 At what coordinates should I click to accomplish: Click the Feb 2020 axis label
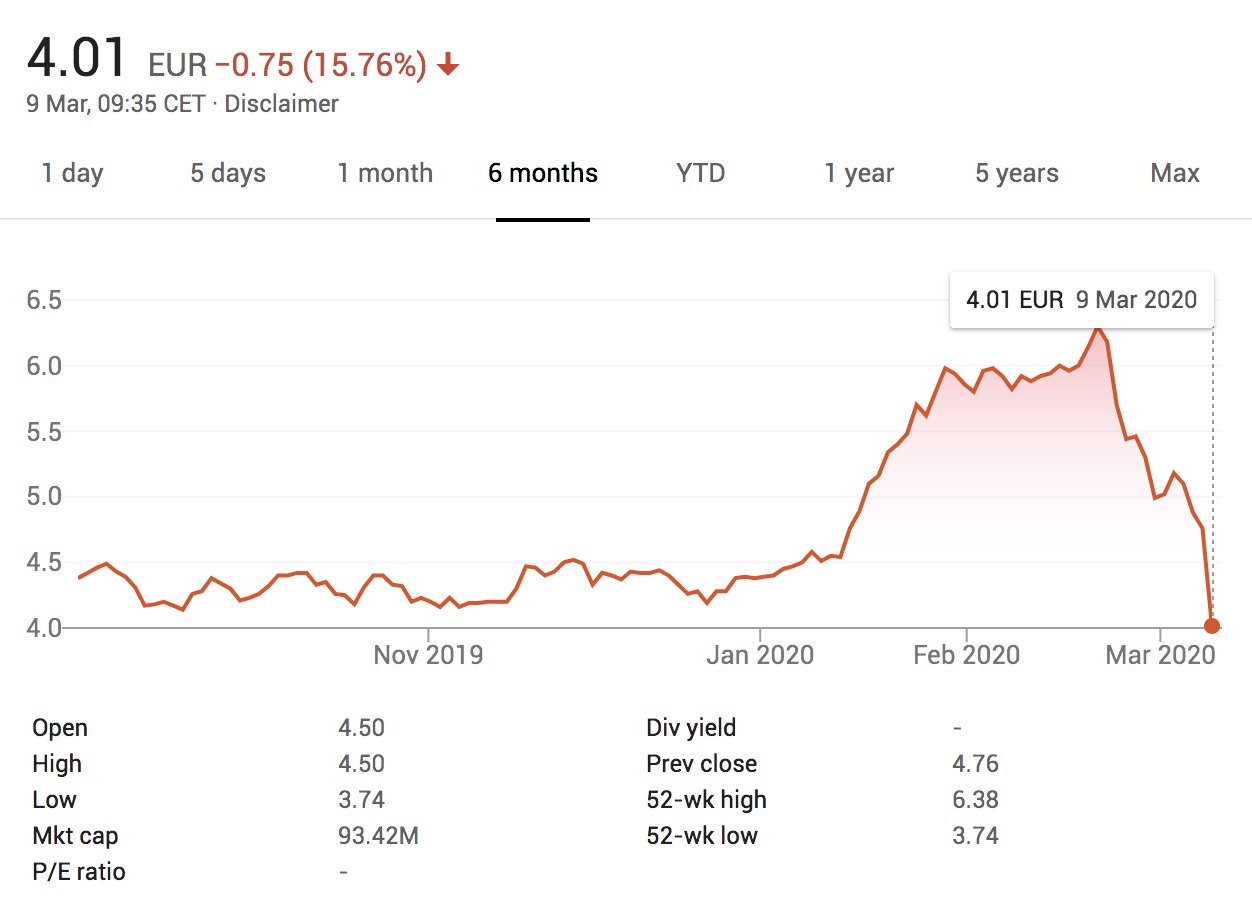click(x=966, y=655)
